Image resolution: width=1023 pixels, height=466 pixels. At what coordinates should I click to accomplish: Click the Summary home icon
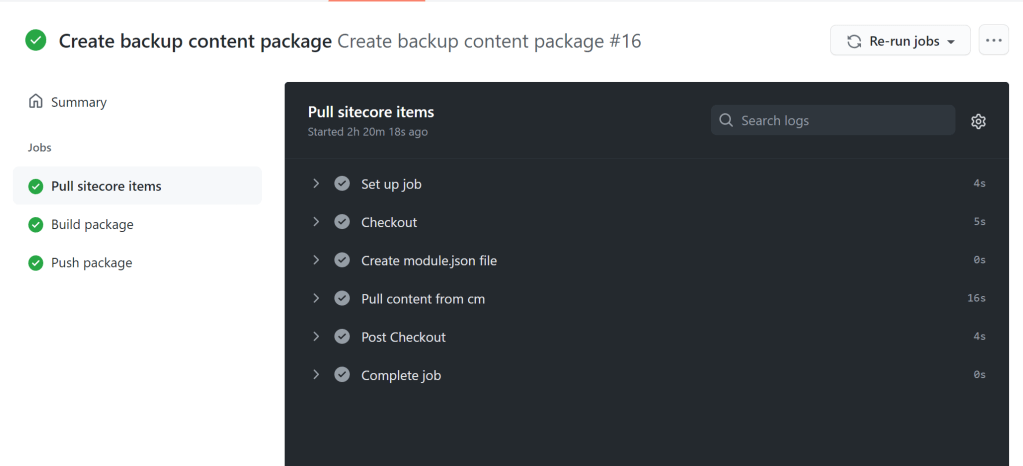pyautogui.click(x=36, y=102)
